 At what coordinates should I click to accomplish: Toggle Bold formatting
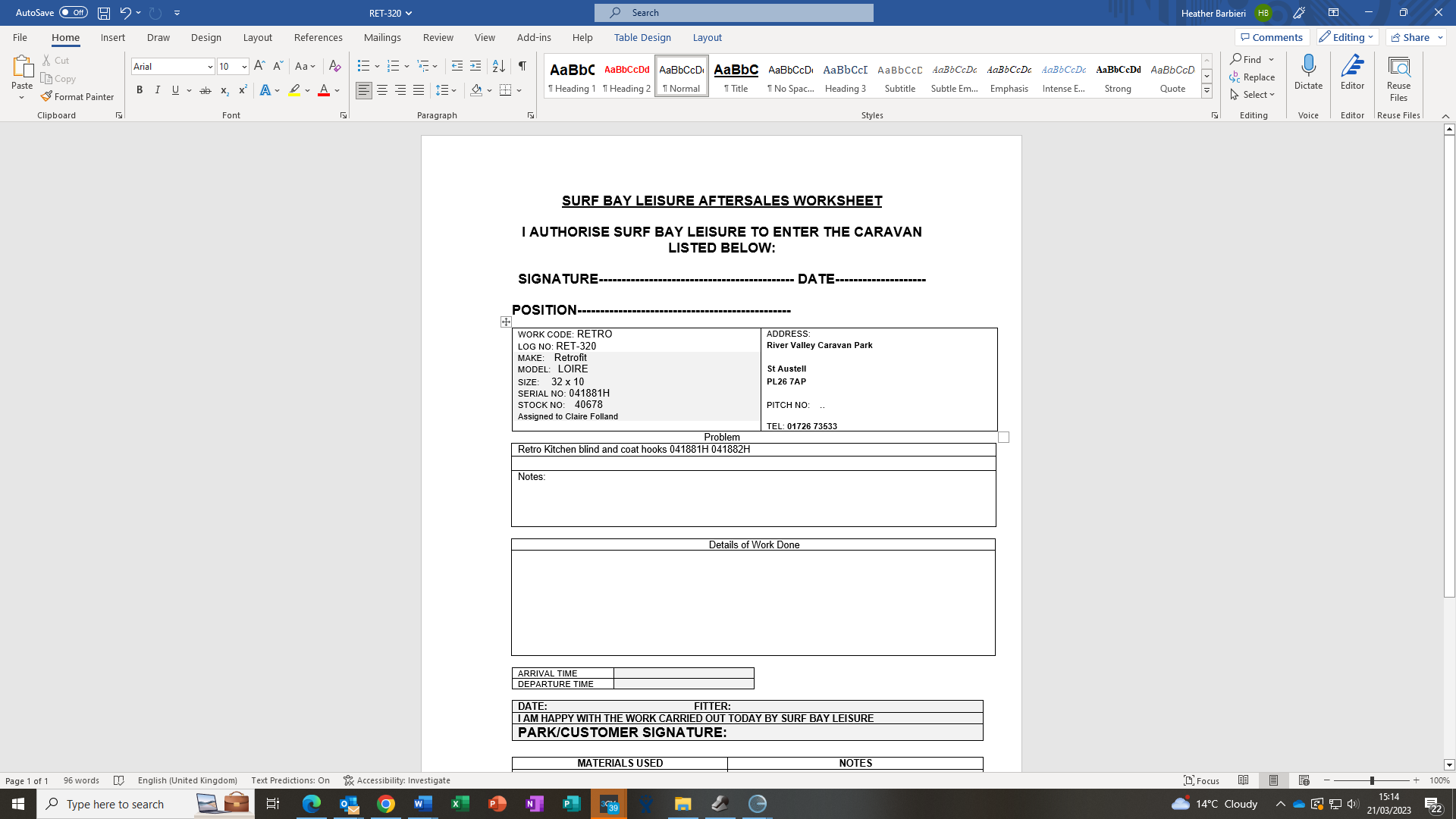coord(140,90)
